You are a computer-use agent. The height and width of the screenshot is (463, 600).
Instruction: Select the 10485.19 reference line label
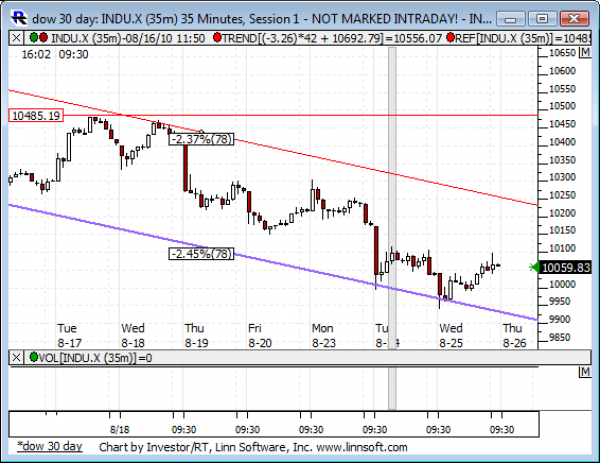click(36, 116)
